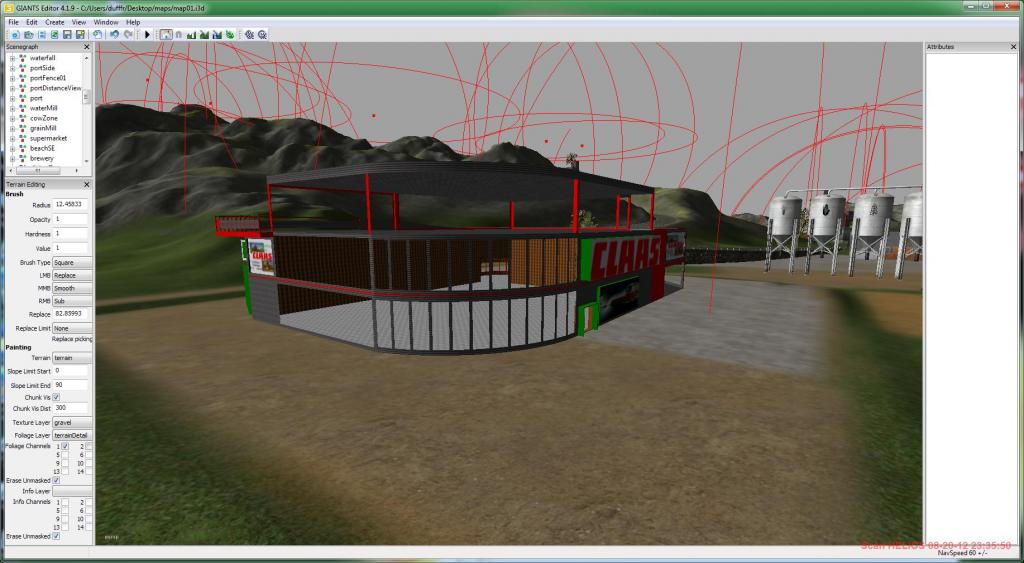Close the Attributes panel
1024x563 pixels.
(x=1014, y=47)
